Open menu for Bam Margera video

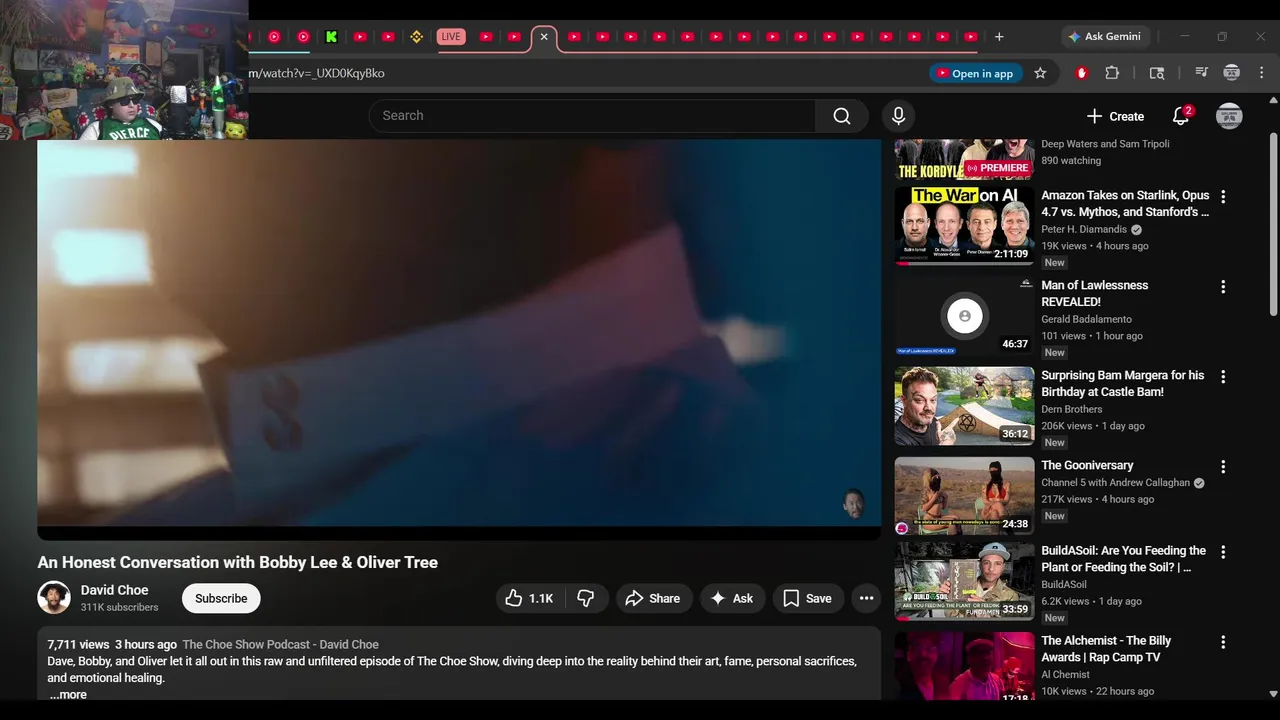[x=1222, y=377]
